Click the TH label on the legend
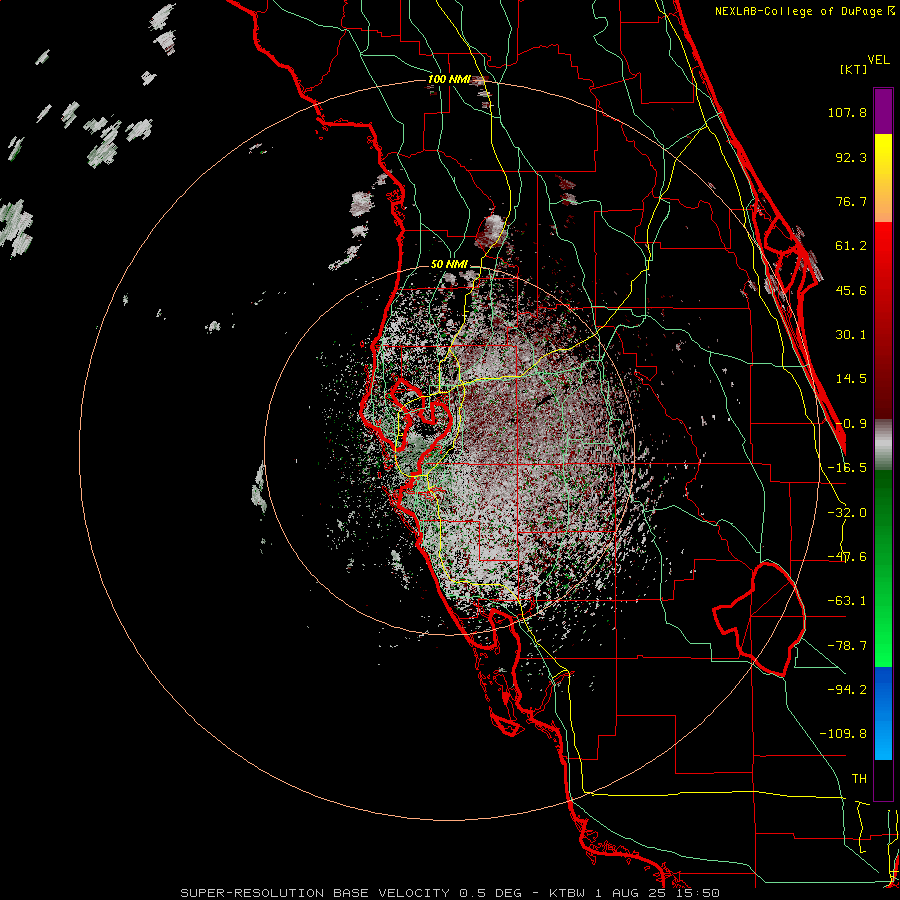The image size is (900, 900). pos(859,779)
